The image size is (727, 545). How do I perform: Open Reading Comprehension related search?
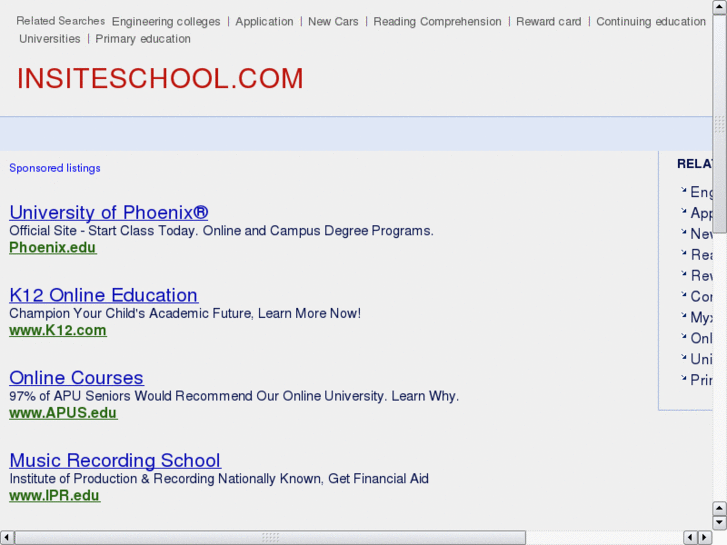(437, 22)
